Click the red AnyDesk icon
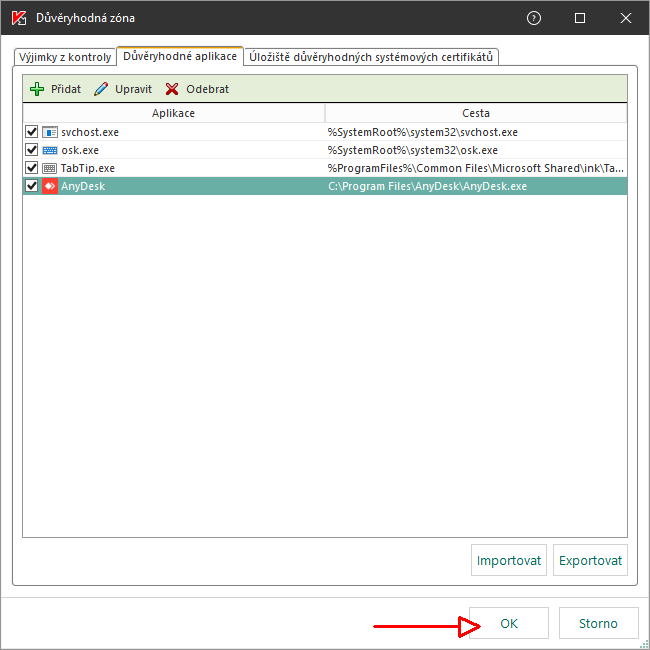The image size is (650, 650). [50, 186]
